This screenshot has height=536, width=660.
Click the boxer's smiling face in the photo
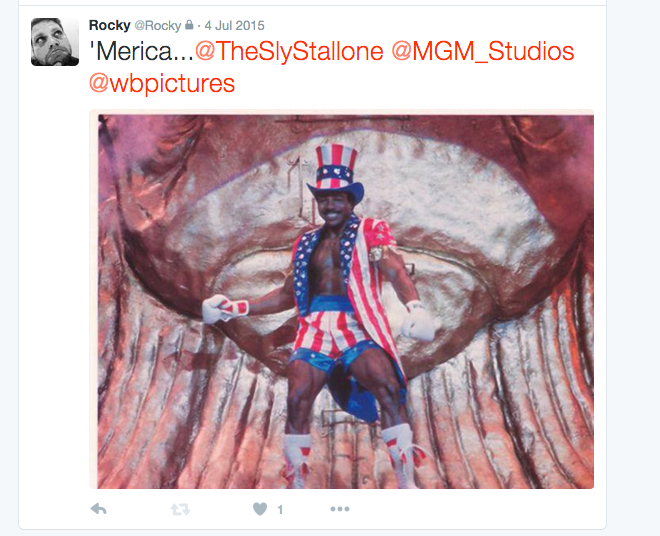pos(333,210)
